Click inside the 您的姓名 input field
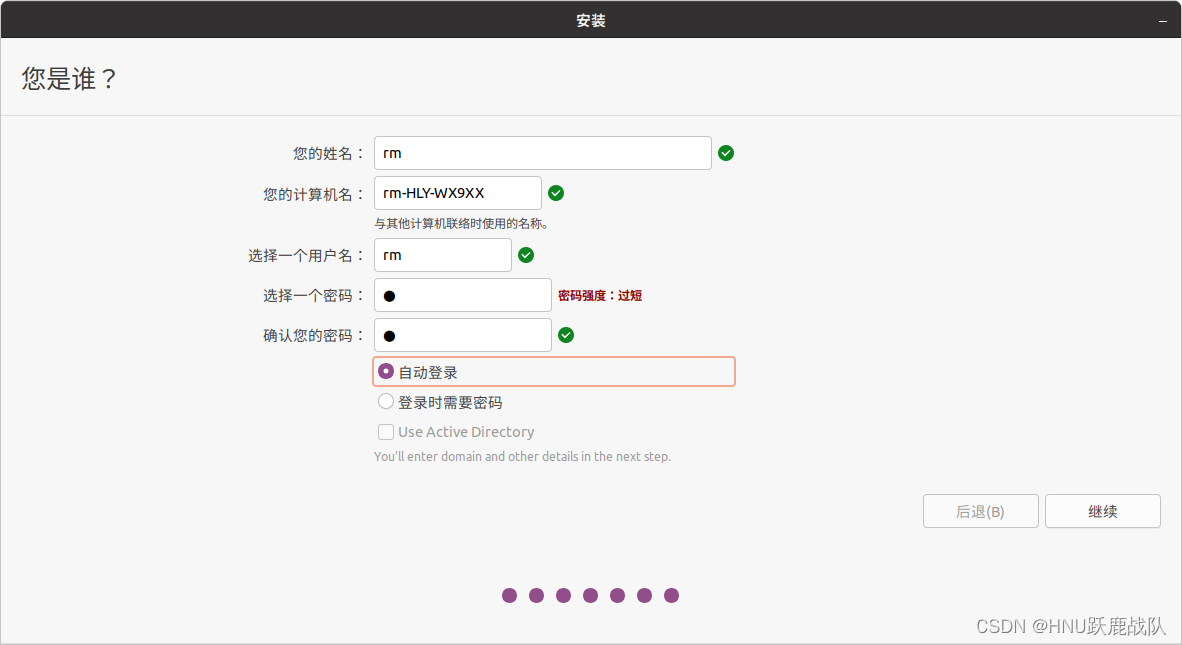 click(x=542, y=153)
